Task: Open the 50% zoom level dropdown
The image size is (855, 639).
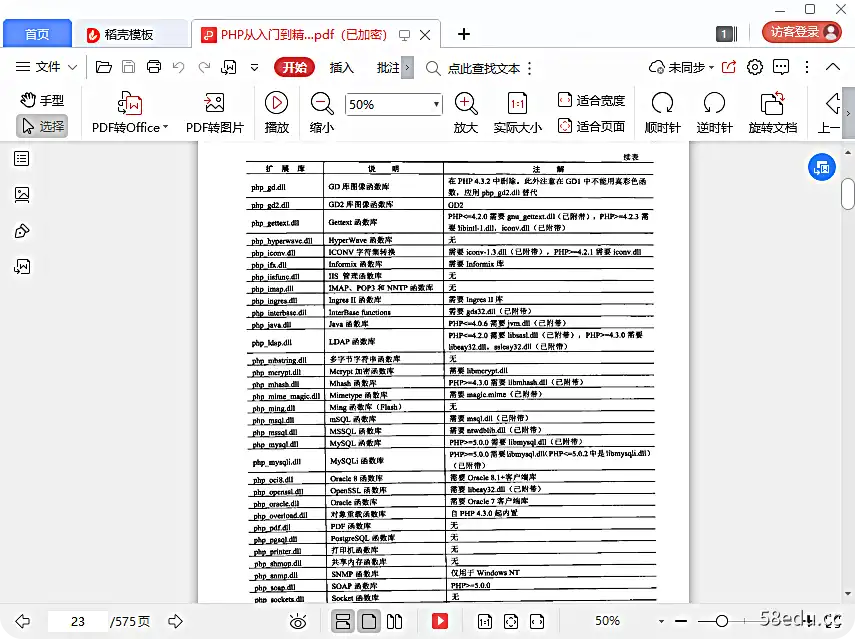Action: pyautogui.click(x=436, y=104)
